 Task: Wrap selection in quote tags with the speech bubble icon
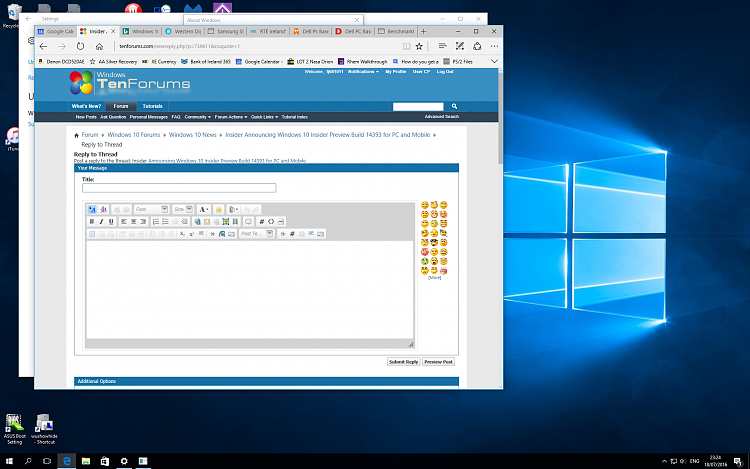click(x=248, y=221)
